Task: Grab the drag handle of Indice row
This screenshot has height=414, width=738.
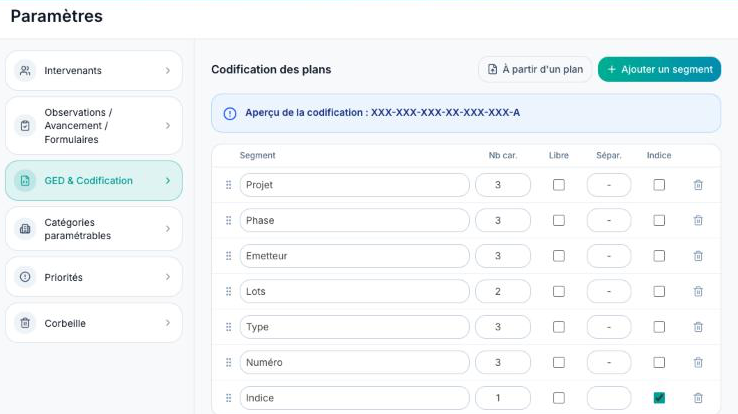Action: (228, 398)
